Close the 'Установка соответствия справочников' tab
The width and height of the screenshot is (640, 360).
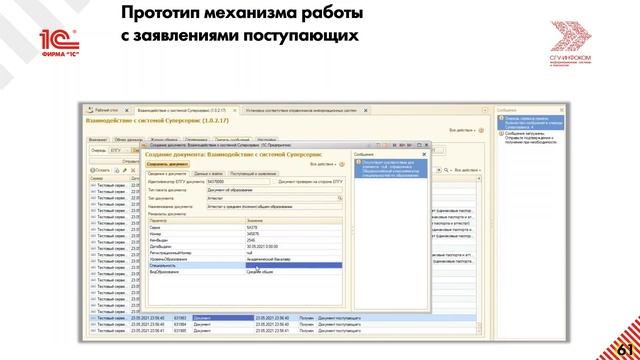[366, 111]
